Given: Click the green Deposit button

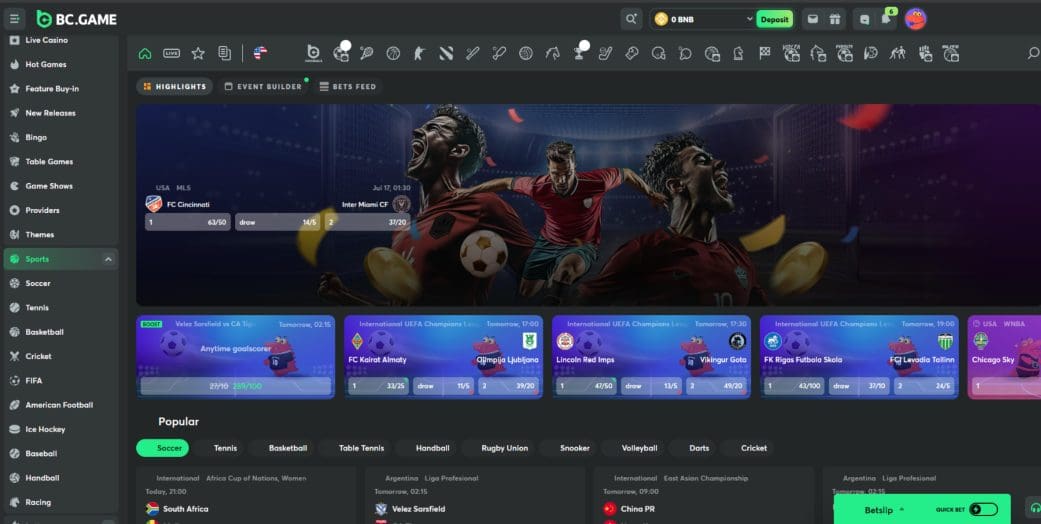Looking at the screenshot, I should (774, 19).
